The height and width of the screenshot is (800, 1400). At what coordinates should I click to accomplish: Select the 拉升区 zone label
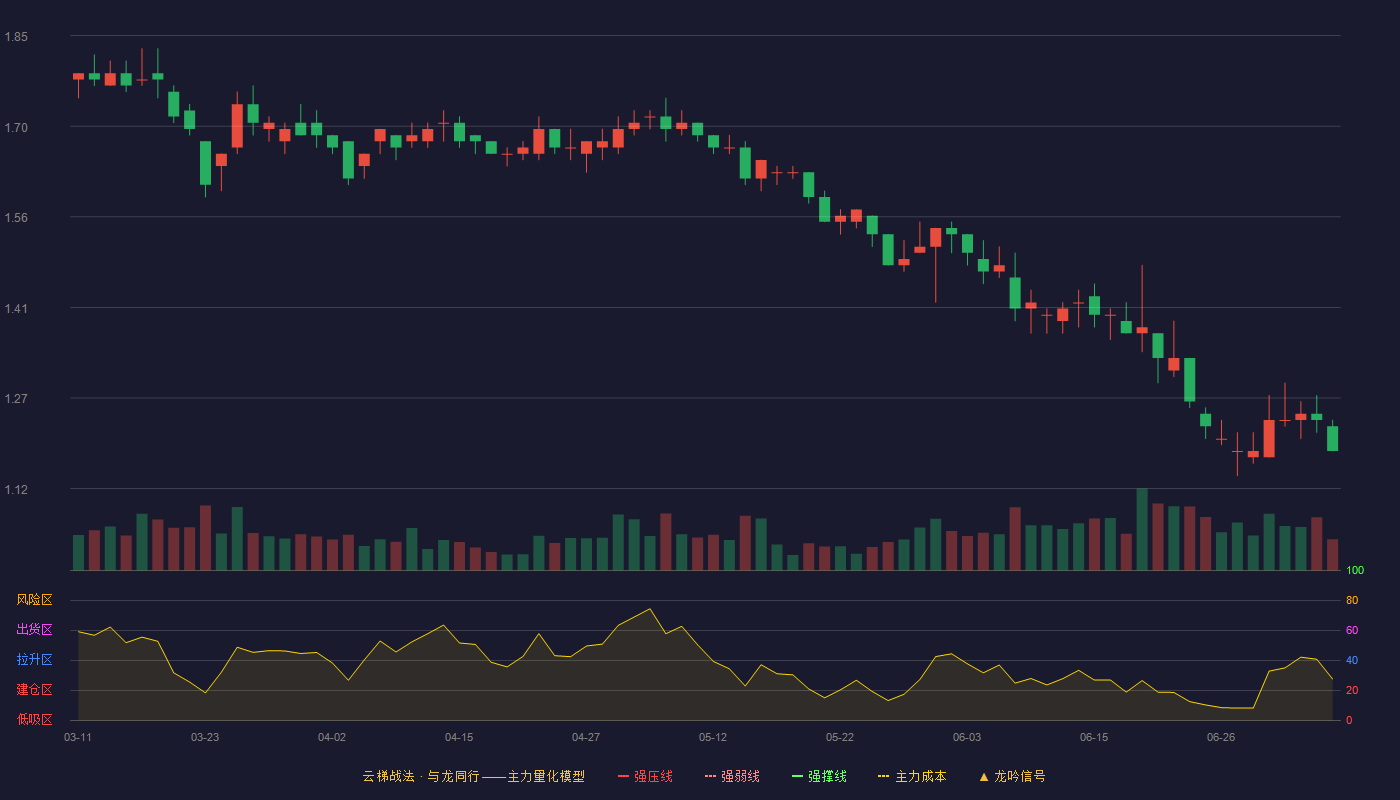click(34, 660)
